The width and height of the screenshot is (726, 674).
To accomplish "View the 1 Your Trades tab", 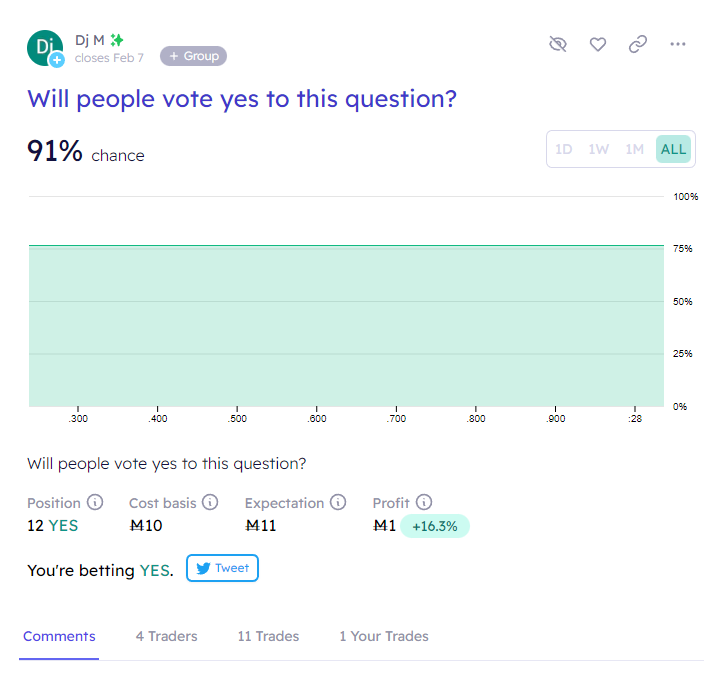I will tap(384, 636).
